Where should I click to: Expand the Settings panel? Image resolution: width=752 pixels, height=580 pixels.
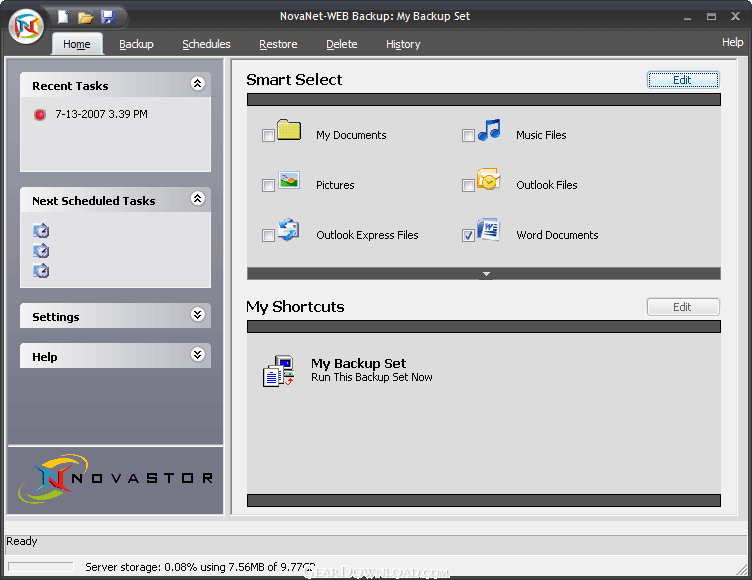tap(198, 315)
